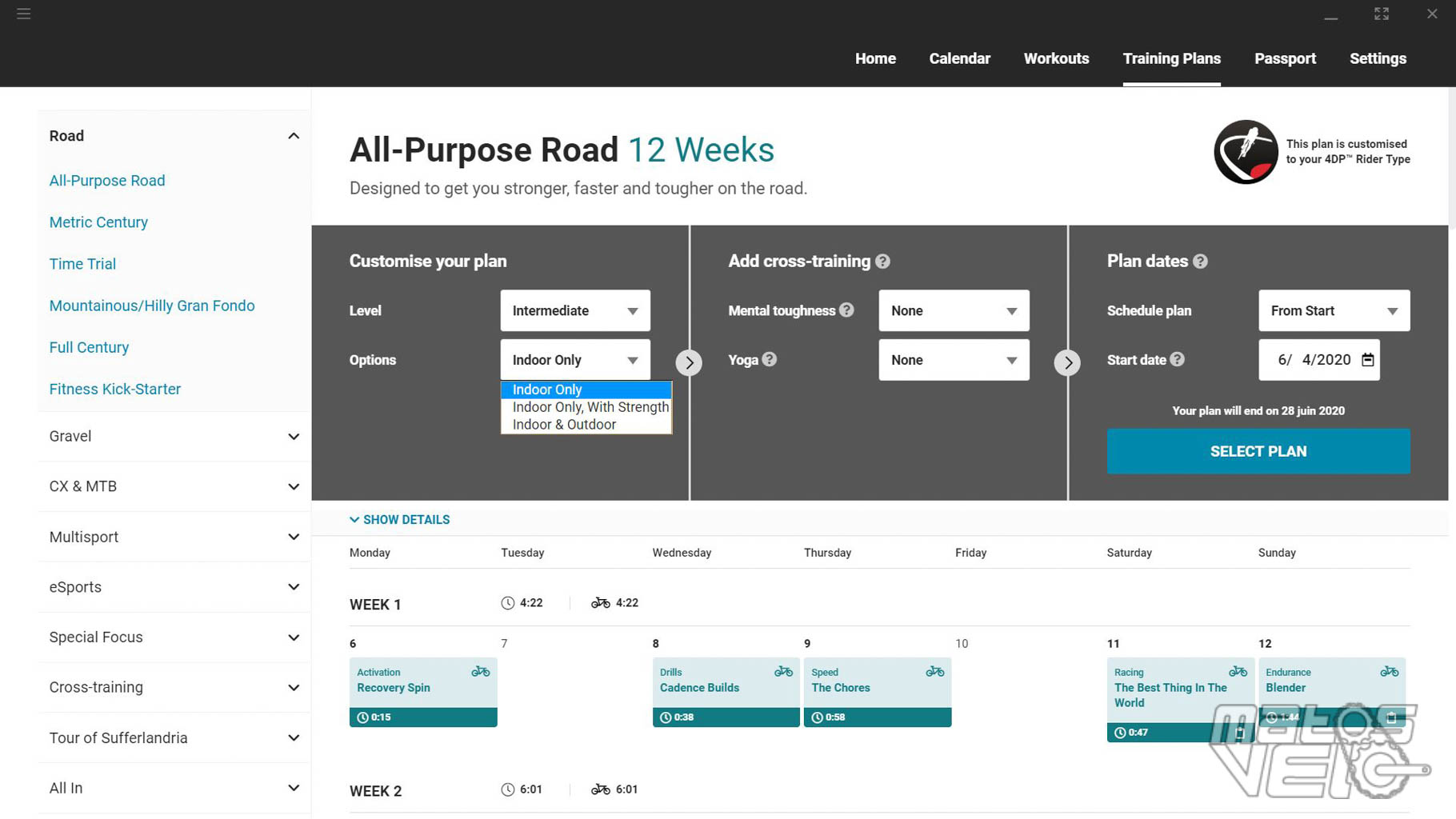Open the Schedule plan dropdown
Viewport: 1456px width, 819px height.
tap(1334, 310)
